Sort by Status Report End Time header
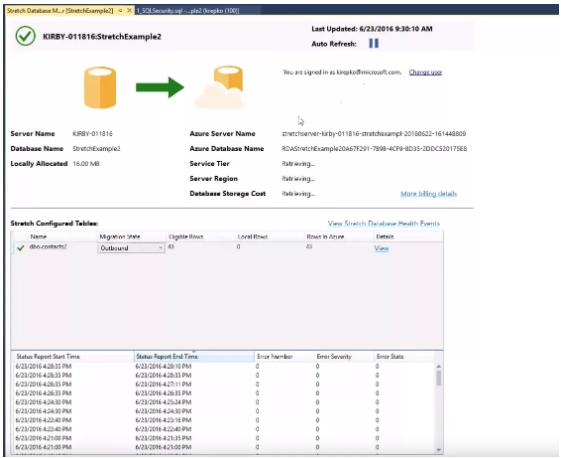The image size is (561, 458). point(194,356)
